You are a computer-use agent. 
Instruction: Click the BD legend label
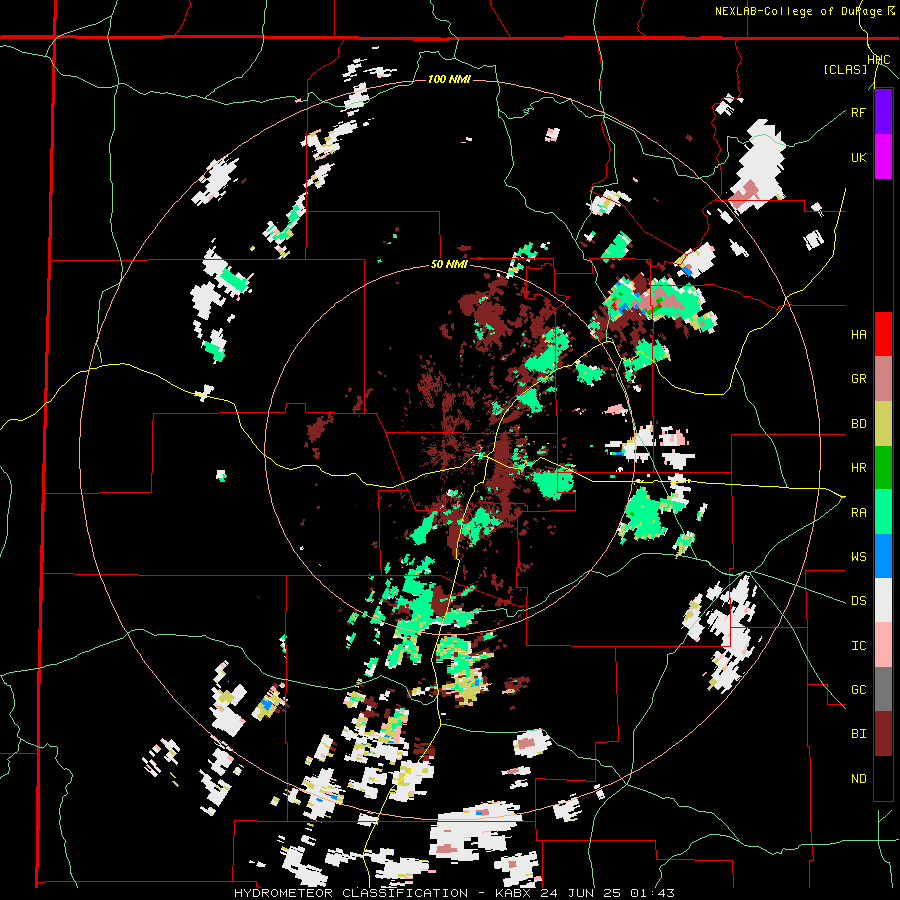click(x=858, y=424)
